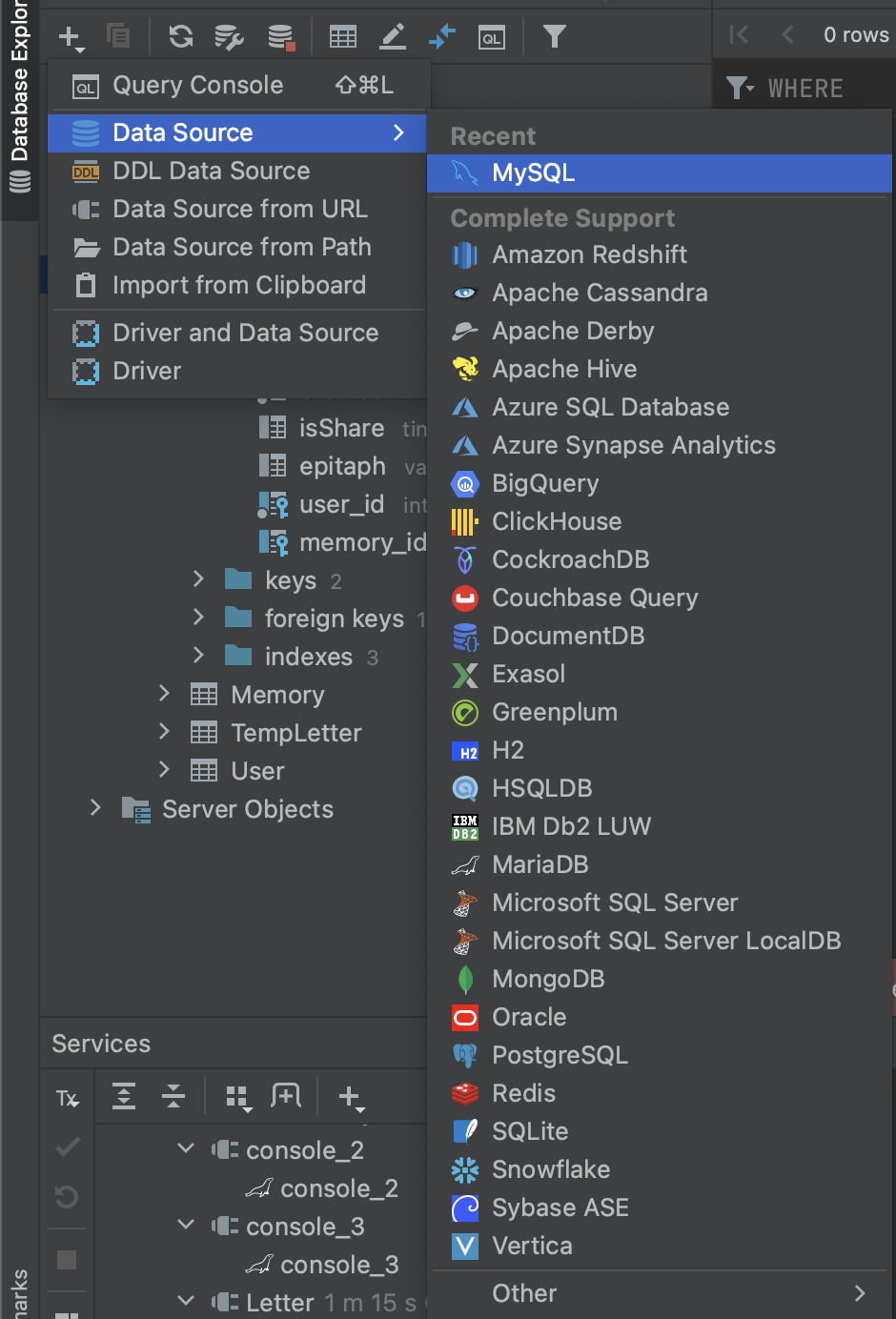Click the New (plus) toolbar icon
896x1319 pixels.
pos(71,37)
